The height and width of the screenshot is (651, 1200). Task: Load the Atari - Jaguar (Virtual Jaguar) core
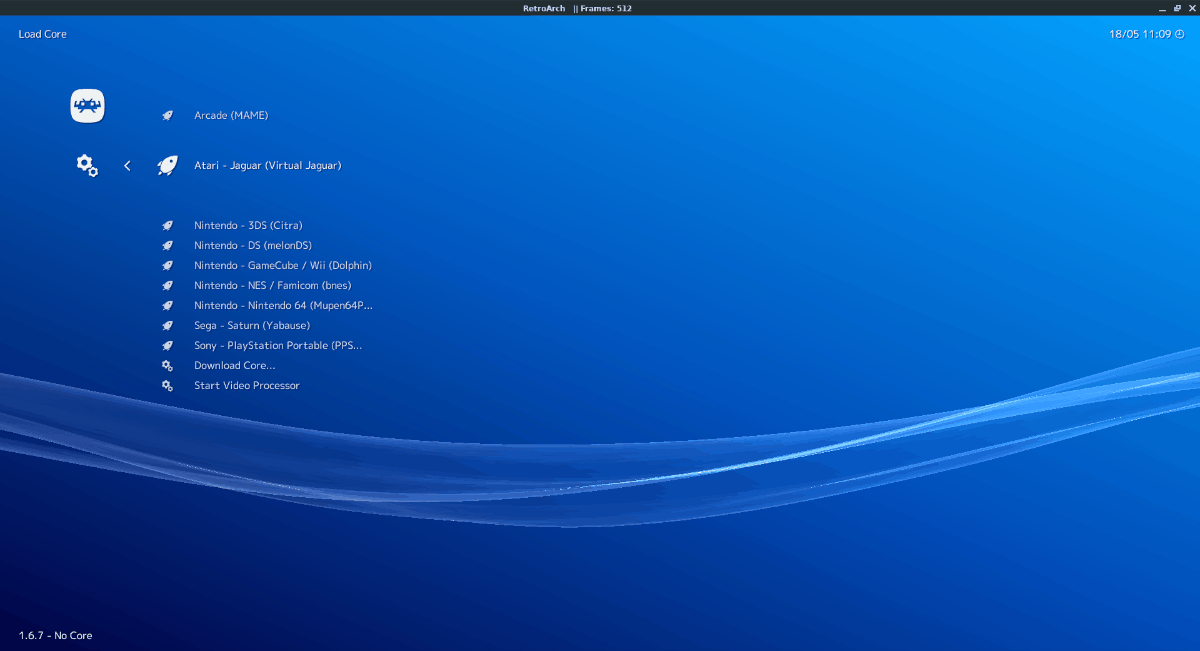267,166
